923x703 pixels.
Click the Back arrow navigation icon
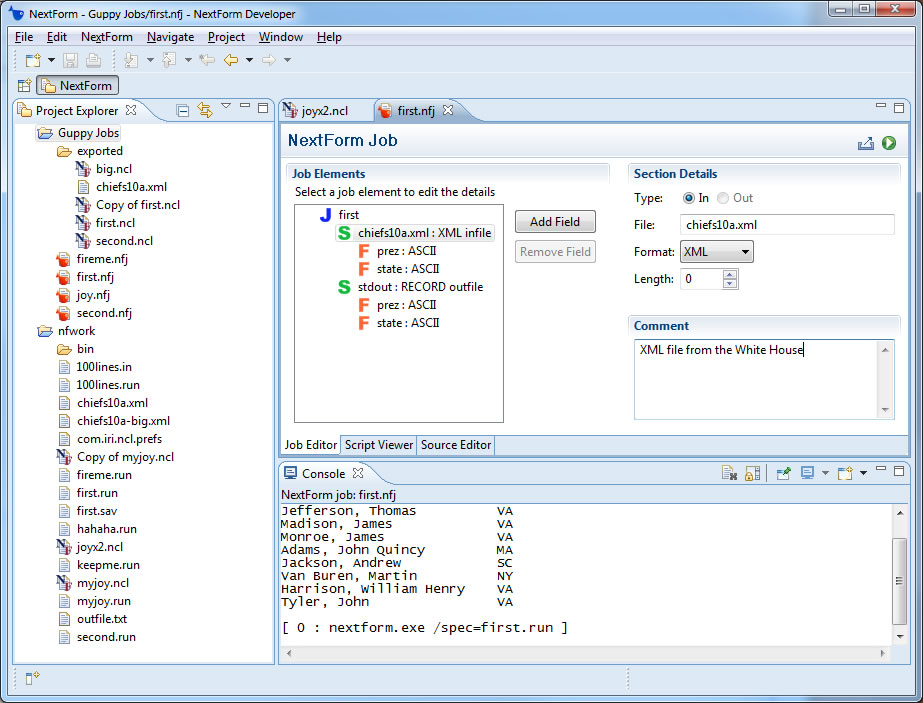pyautogui.click(x=231, y=60)
